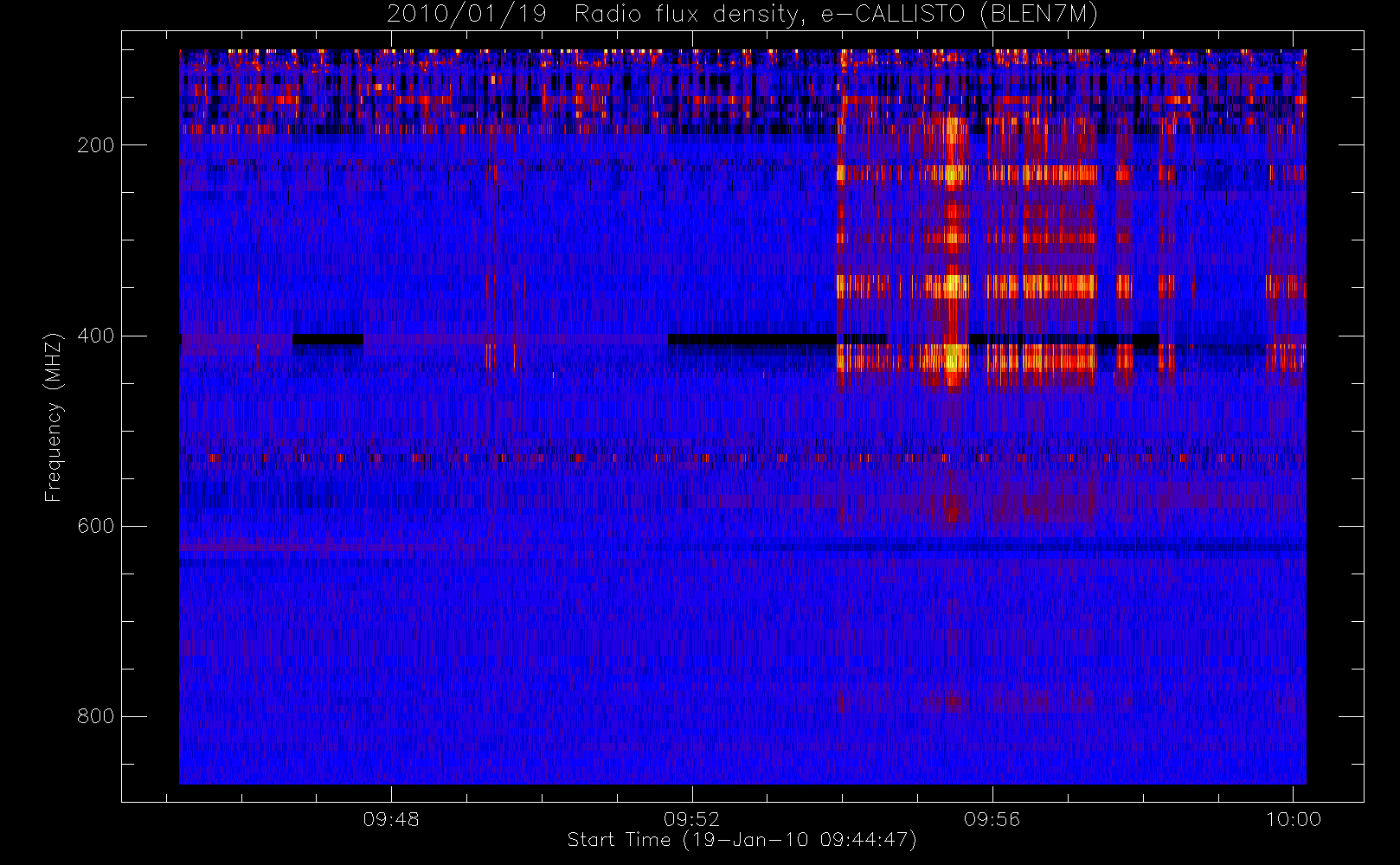Click the "Start Time (19-Jan-10 09:44:47)" label
This screenshot has width=1400, height=865.
click(742, 840)
